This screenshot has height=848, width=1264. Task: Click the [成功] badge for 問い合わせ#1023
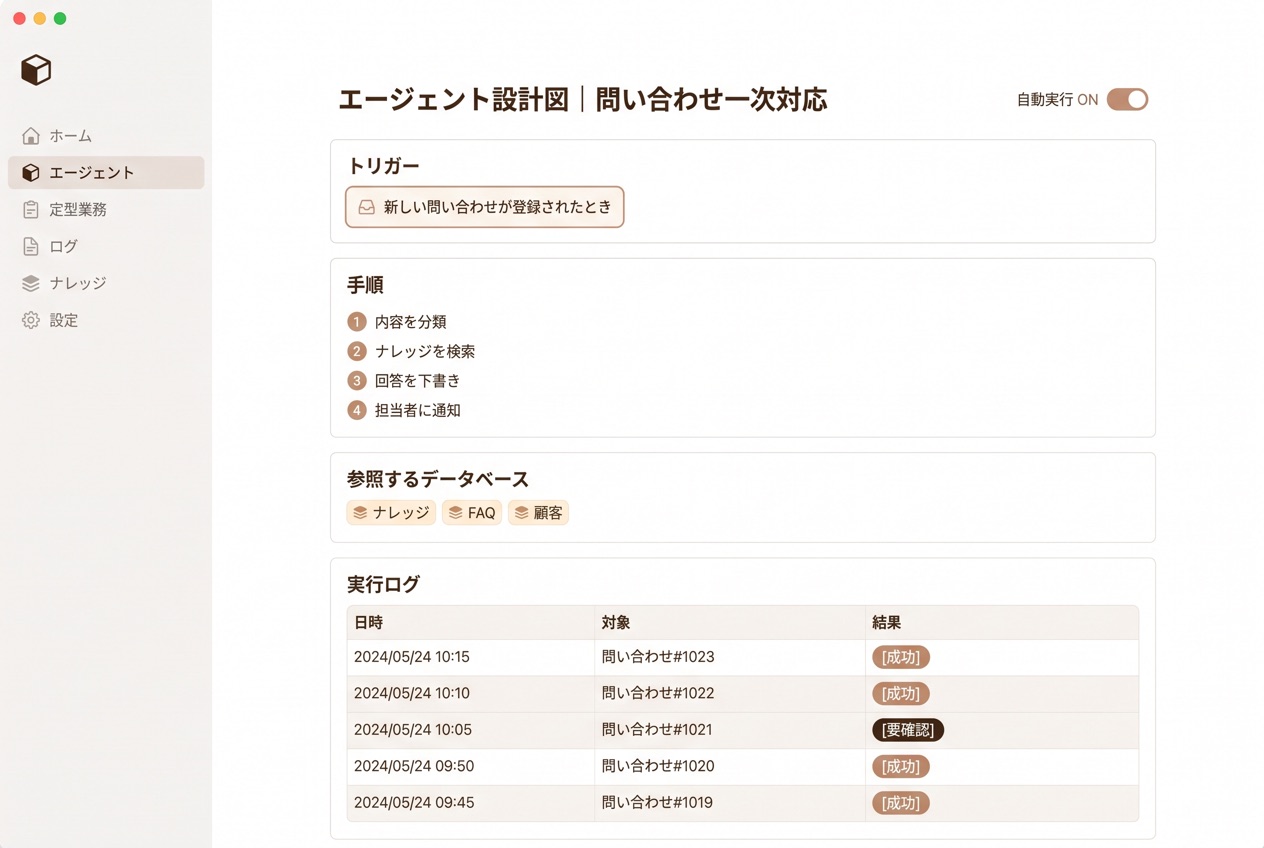pos(901,657)
